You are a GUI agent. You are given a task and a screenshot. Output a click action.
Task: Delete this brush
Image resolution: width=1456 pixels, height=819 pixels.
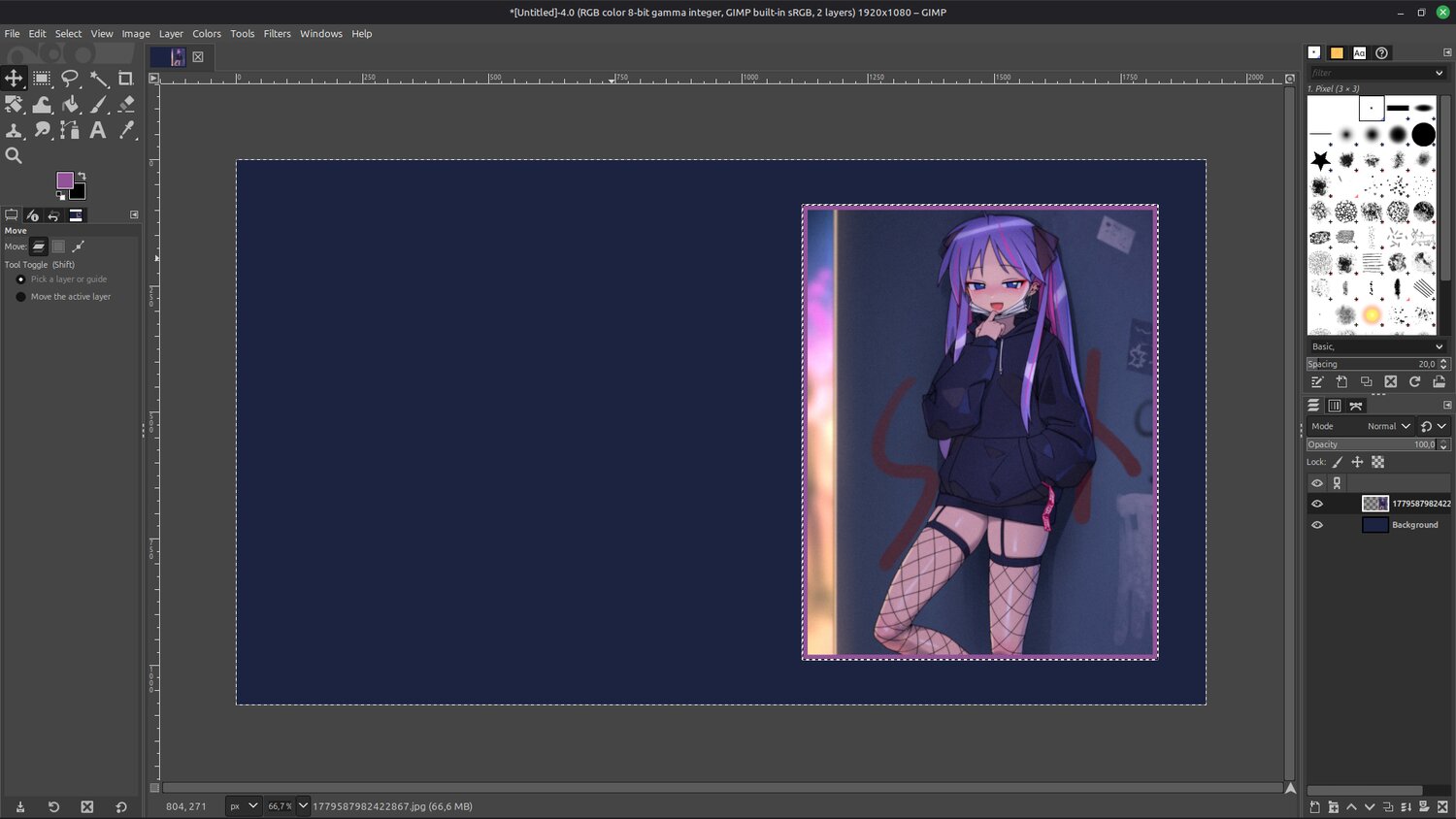pyautogui.click(x=1390, y=382)
